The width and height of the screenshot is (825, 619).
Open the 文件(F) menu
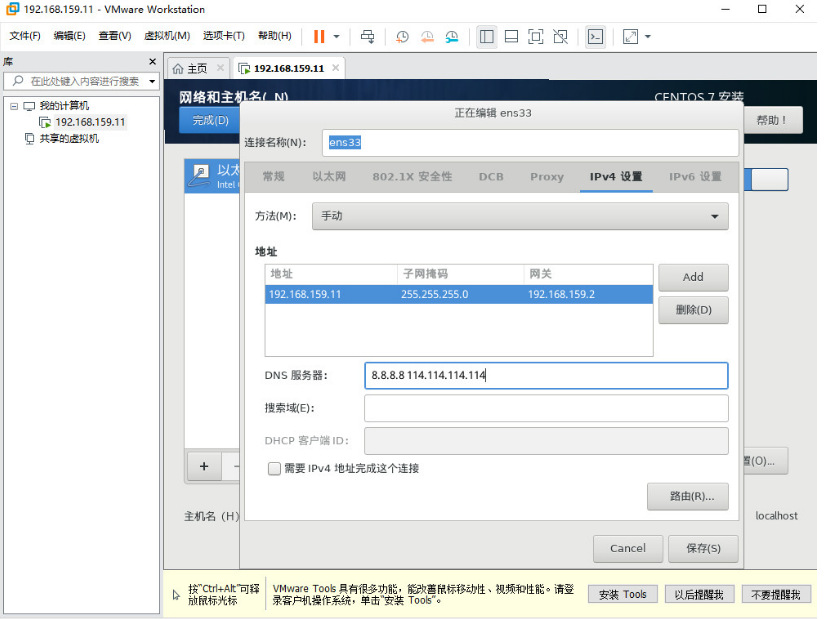pyautogui.click(x=25, y=36)
